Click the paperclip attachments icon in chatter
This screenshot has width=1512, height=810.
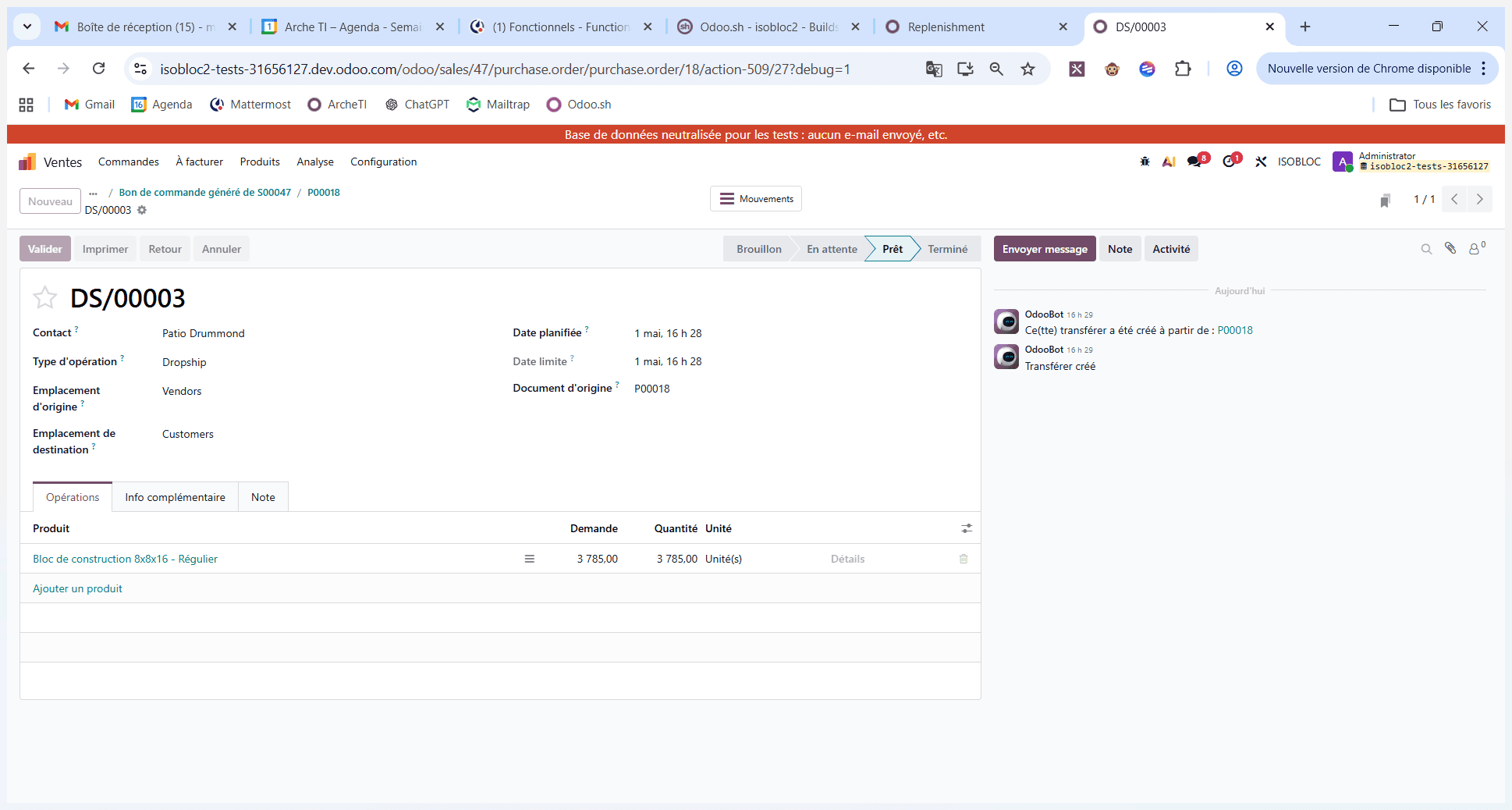[1450, 248]
